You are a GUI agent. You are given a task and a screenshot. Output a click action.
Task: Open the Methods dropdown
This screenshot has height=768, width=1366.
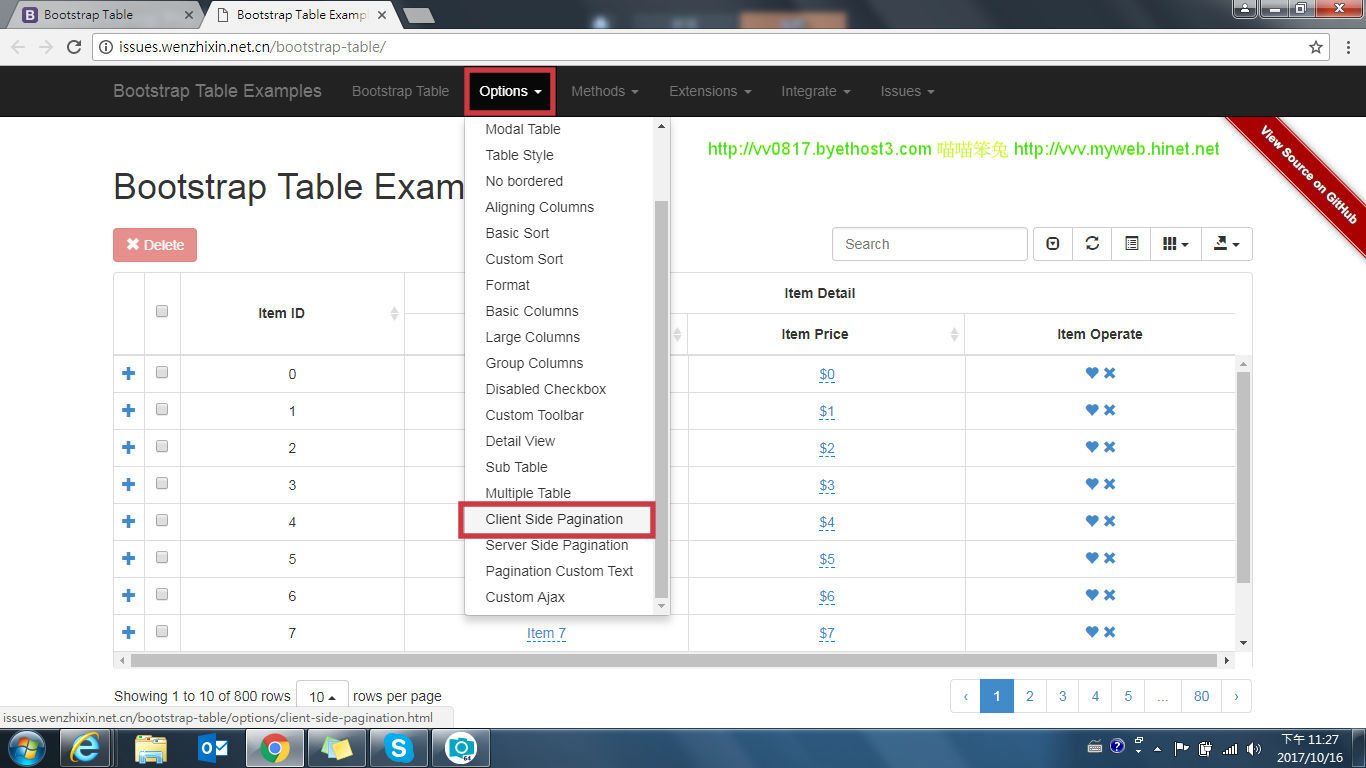[x=604, y=91]
